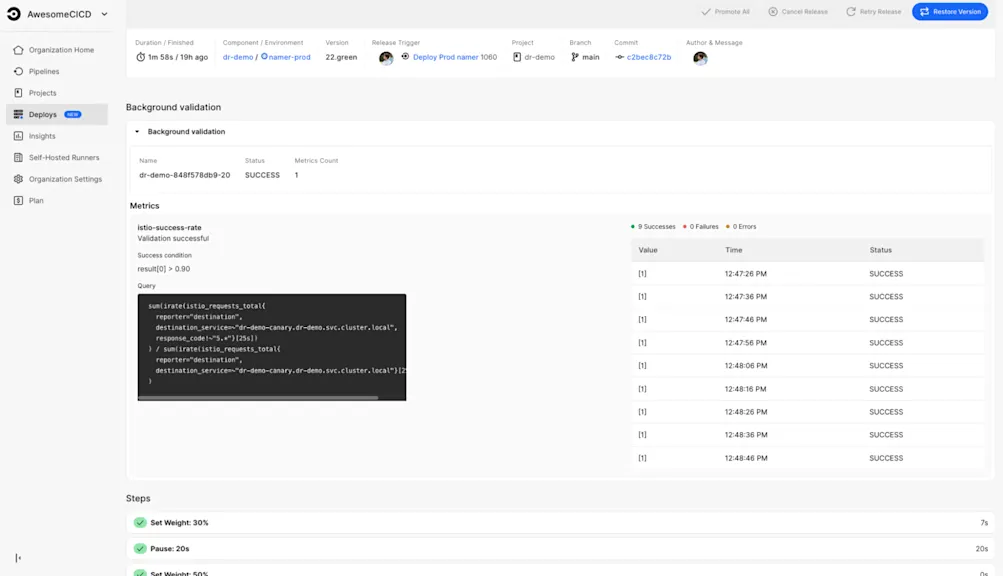Click the 0 Errors legend item
This screenshot has width=1003, height=576.
click(x=741, y=227)
